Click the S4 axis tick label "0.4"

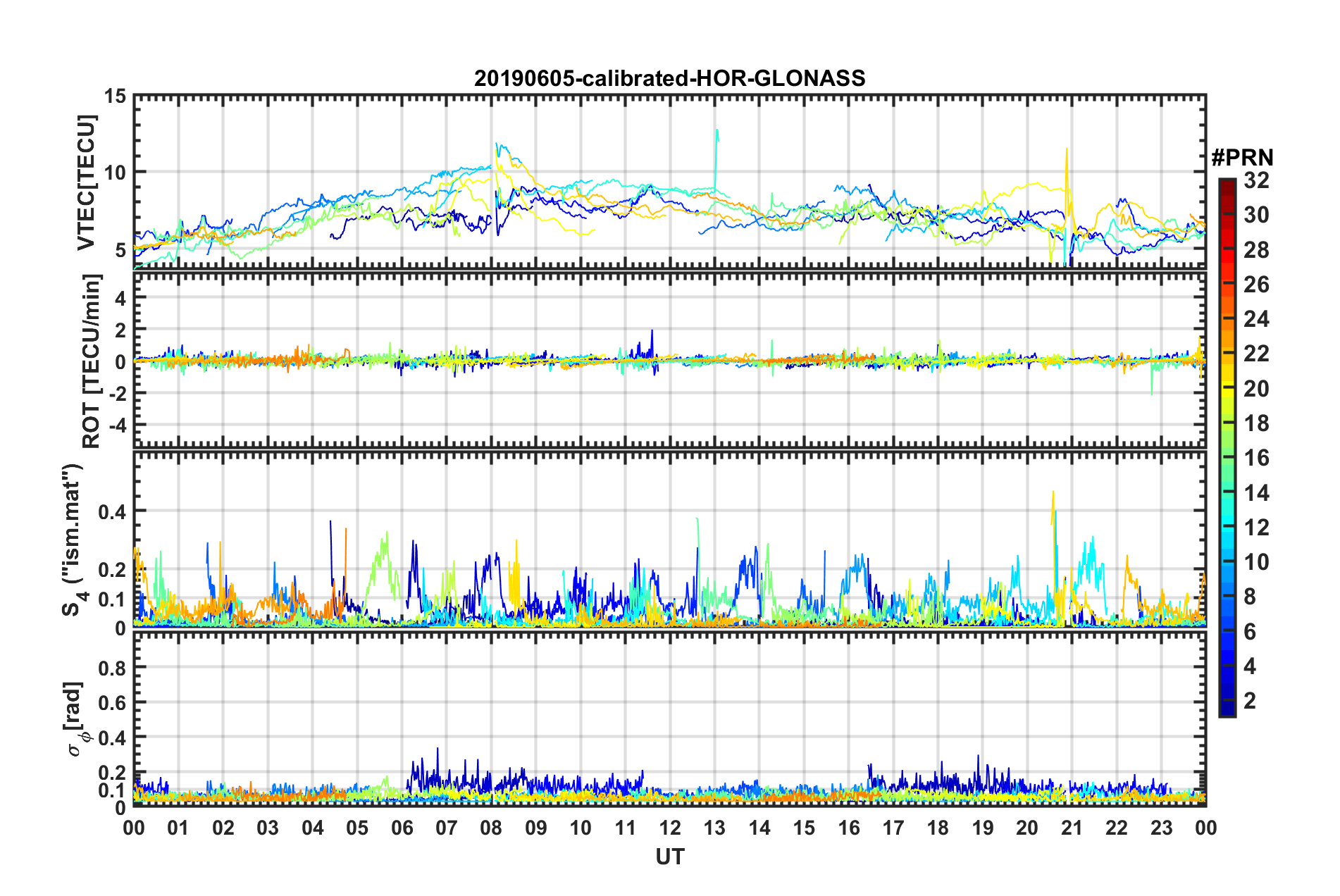(x=113, y=511)
